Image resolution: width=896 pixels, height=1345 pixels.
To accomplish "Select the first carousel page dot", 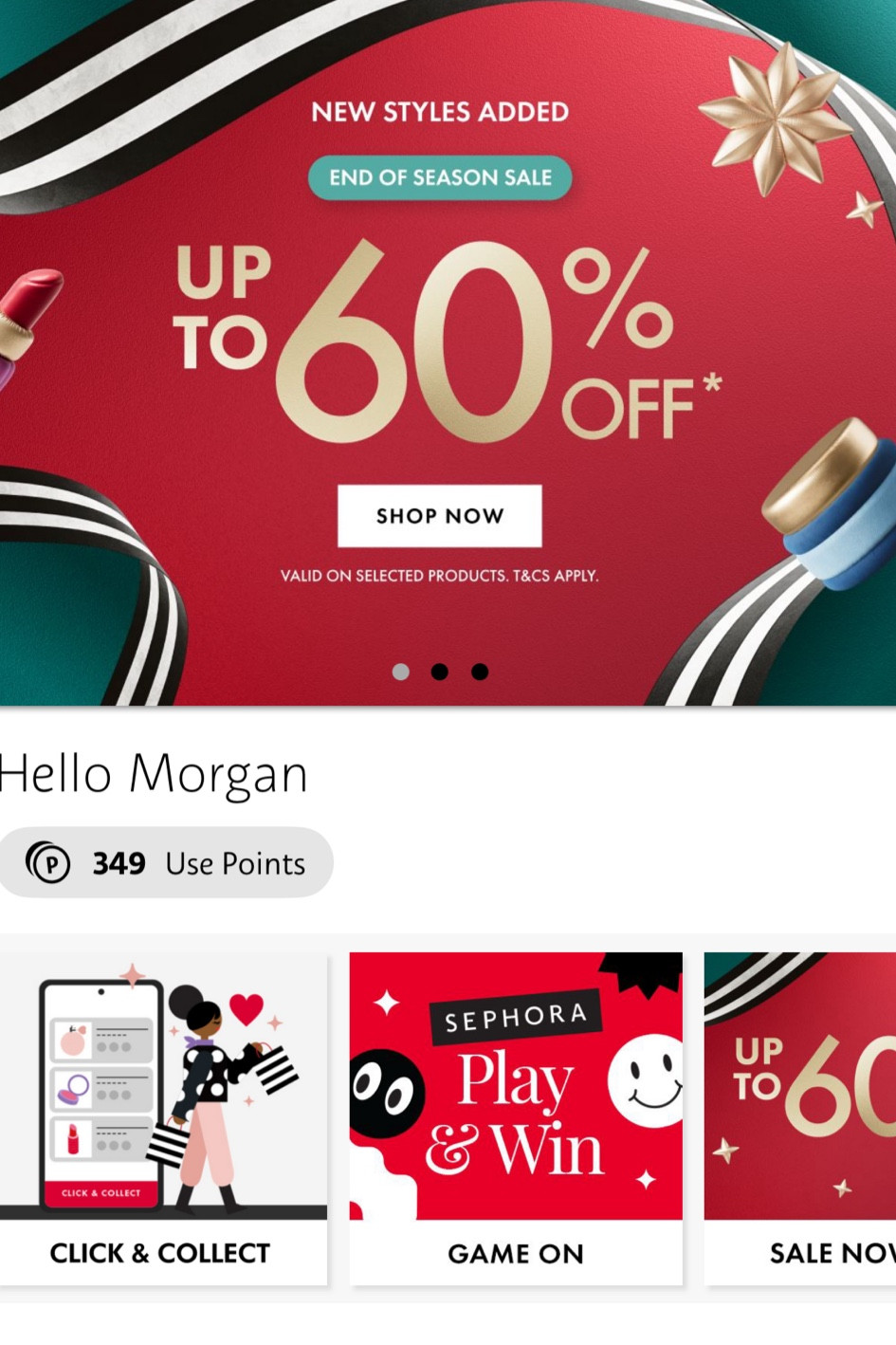I will (x=401, y=672).
